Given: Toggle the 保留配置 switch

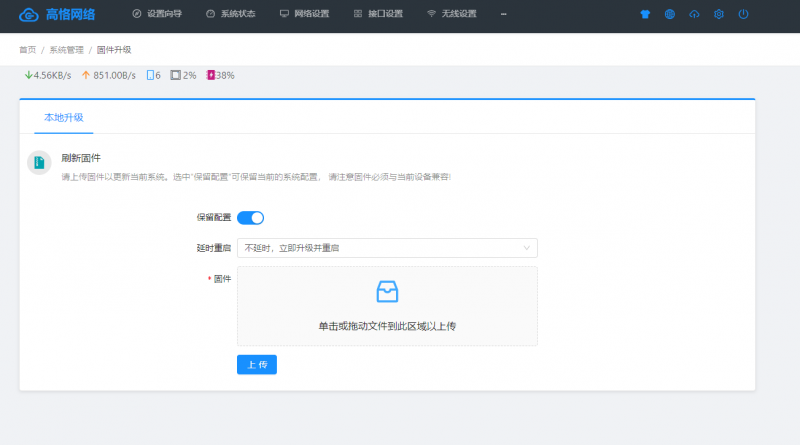Looking at the screenshot, I should coord(250,218).
